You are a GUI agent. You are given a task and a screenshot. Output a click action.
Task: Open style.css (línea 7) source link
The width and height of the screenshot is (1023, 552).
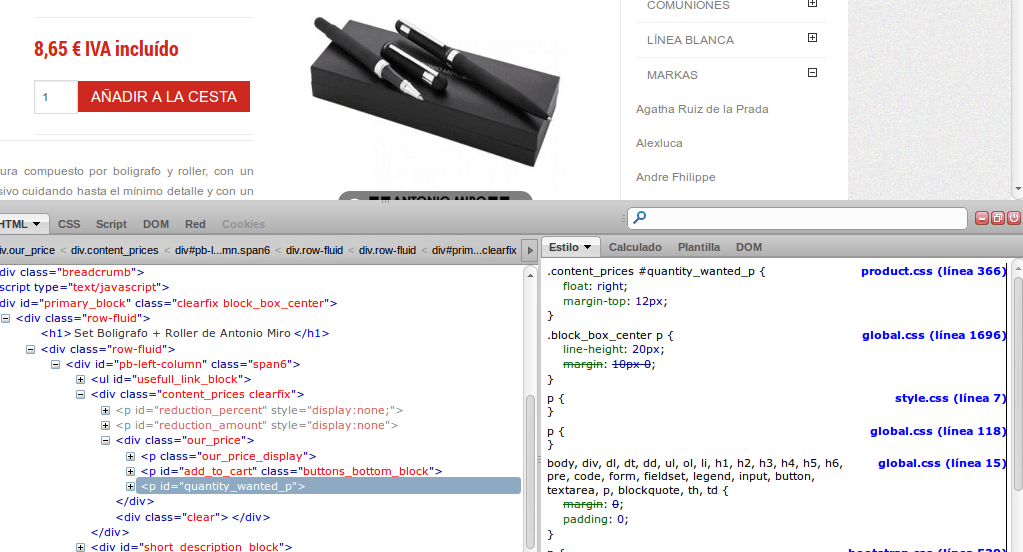pyautogui.click(x=950, y=398)
